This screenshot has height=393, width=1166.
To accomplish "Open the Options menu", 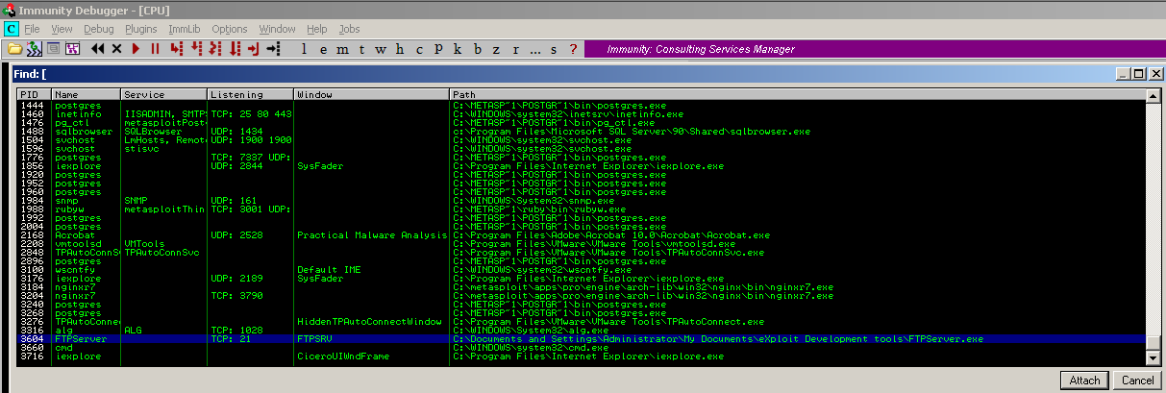I will (x=230, y=29).
